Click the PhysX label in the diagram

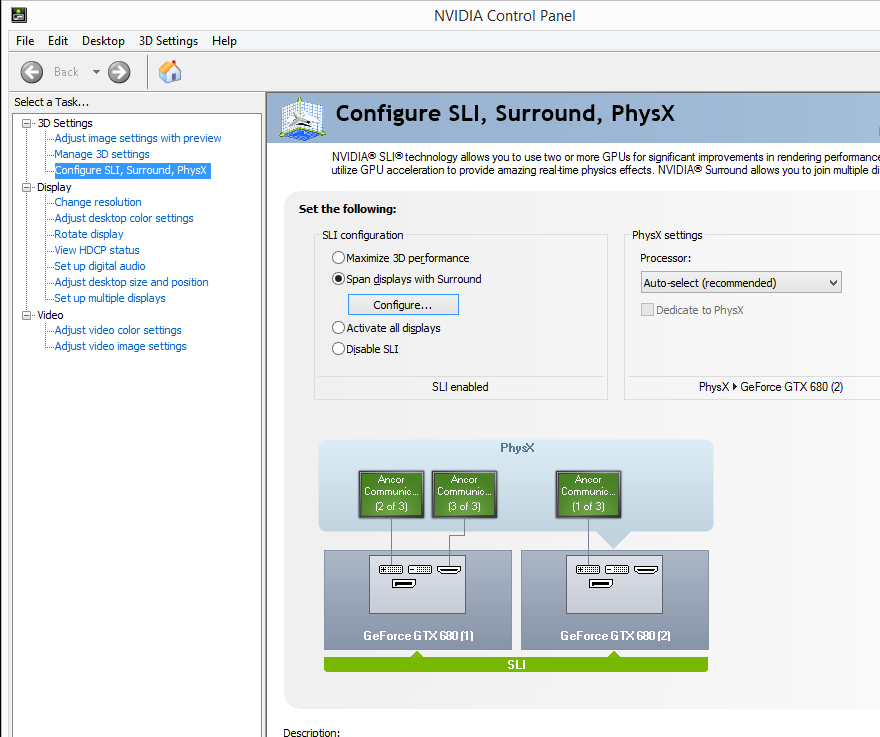pyautogui.click(x=517, y=447)
